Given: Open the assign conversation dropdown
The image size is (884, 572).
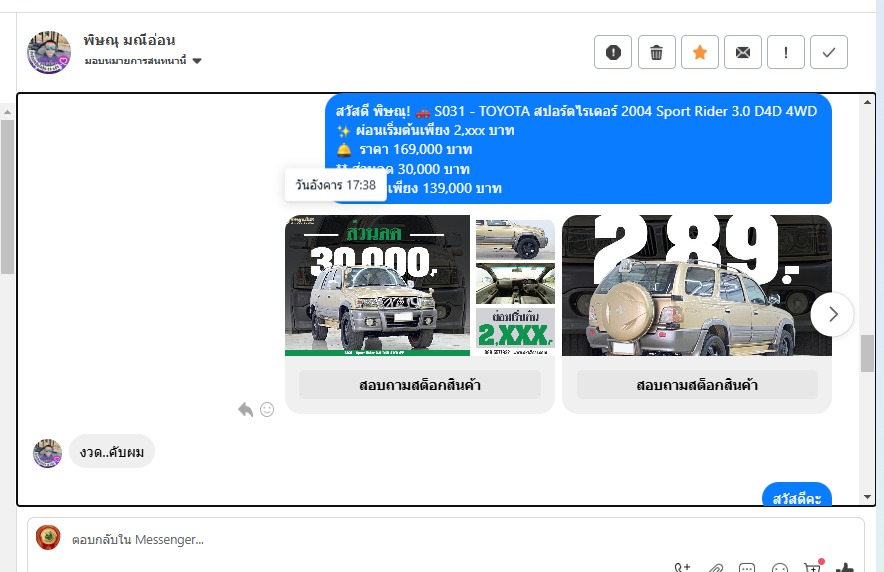Looking at the screenshot, I should [x=143, y=60].
